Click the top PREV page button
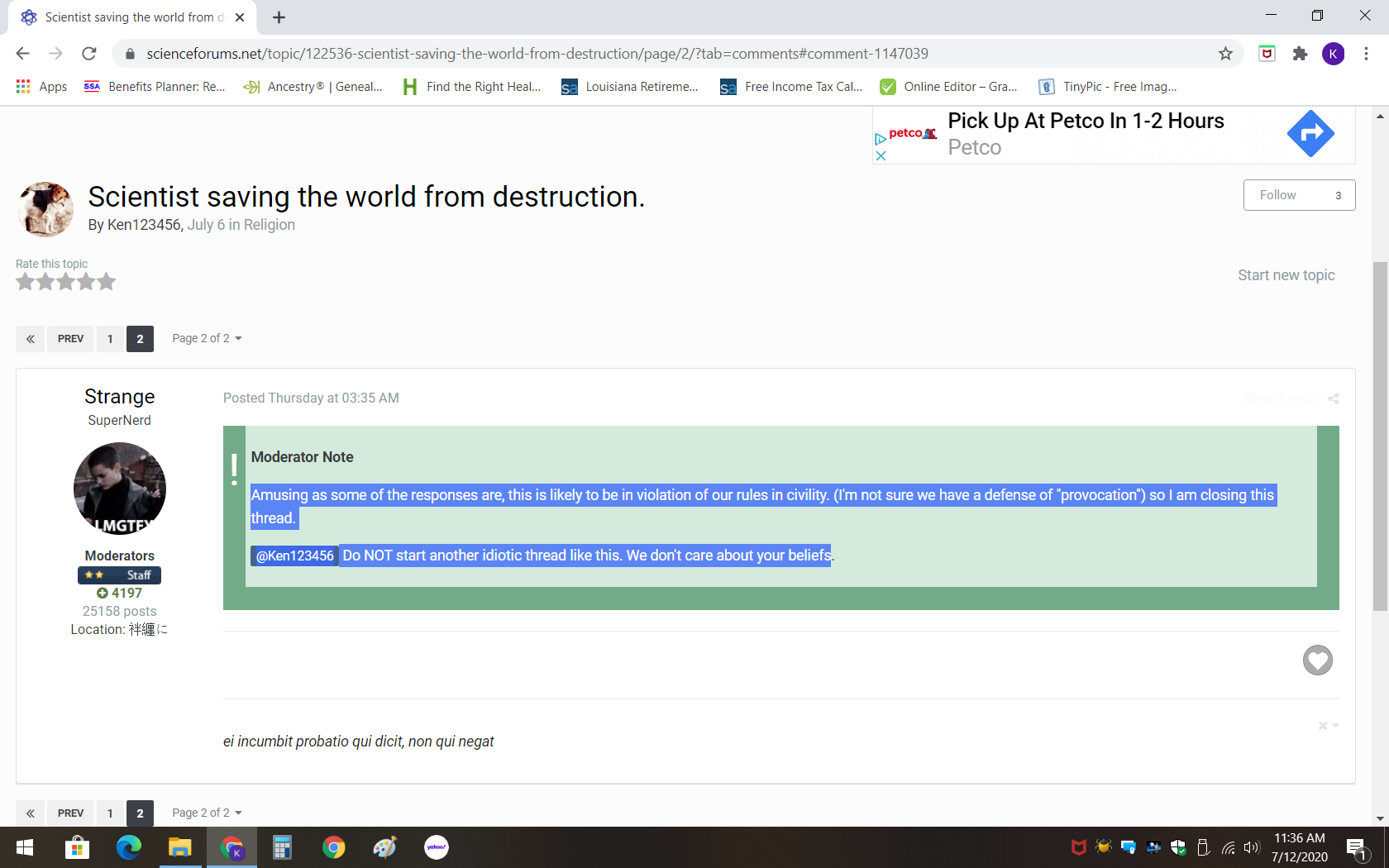 pos(70,339)
